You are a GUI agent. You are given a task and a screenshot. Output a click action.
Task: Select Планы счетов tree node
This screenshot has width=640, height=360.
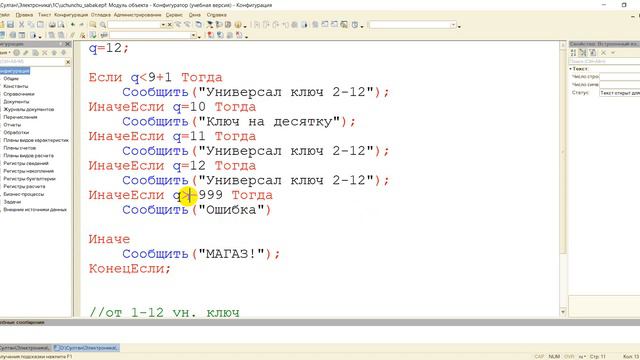20,148
